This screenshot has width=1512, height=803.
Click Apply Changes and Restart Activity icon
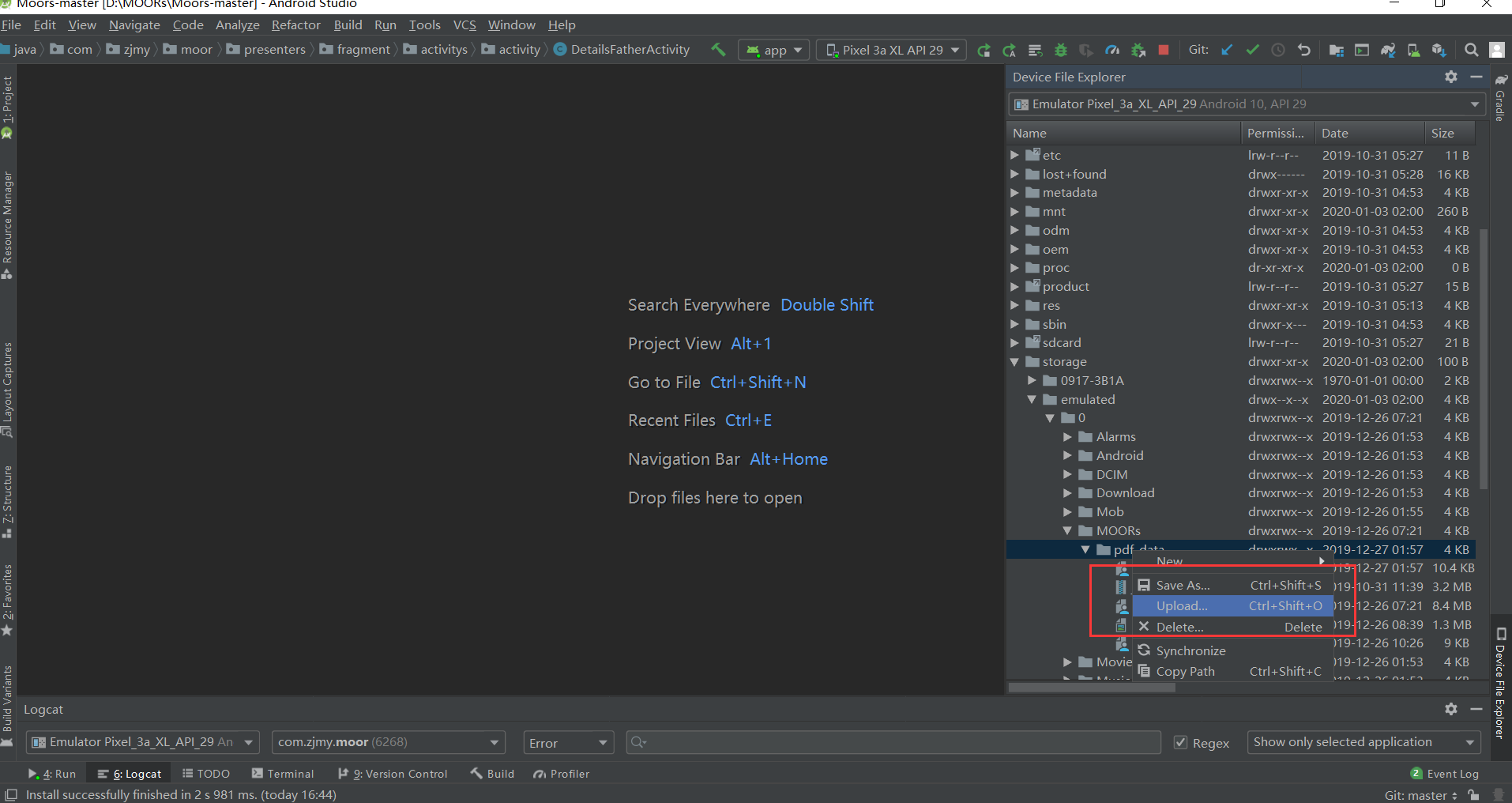[1009, 50]
